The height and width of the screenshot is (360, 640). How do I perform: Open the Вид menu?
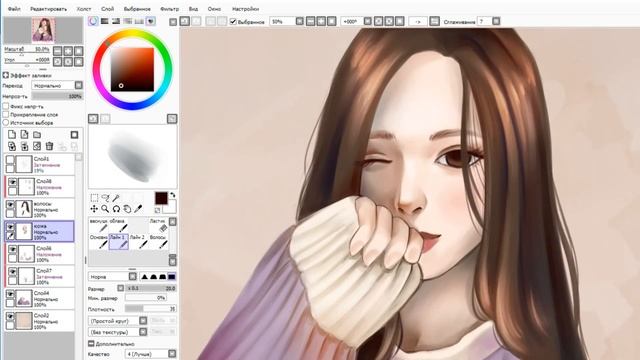click(193, 9)
